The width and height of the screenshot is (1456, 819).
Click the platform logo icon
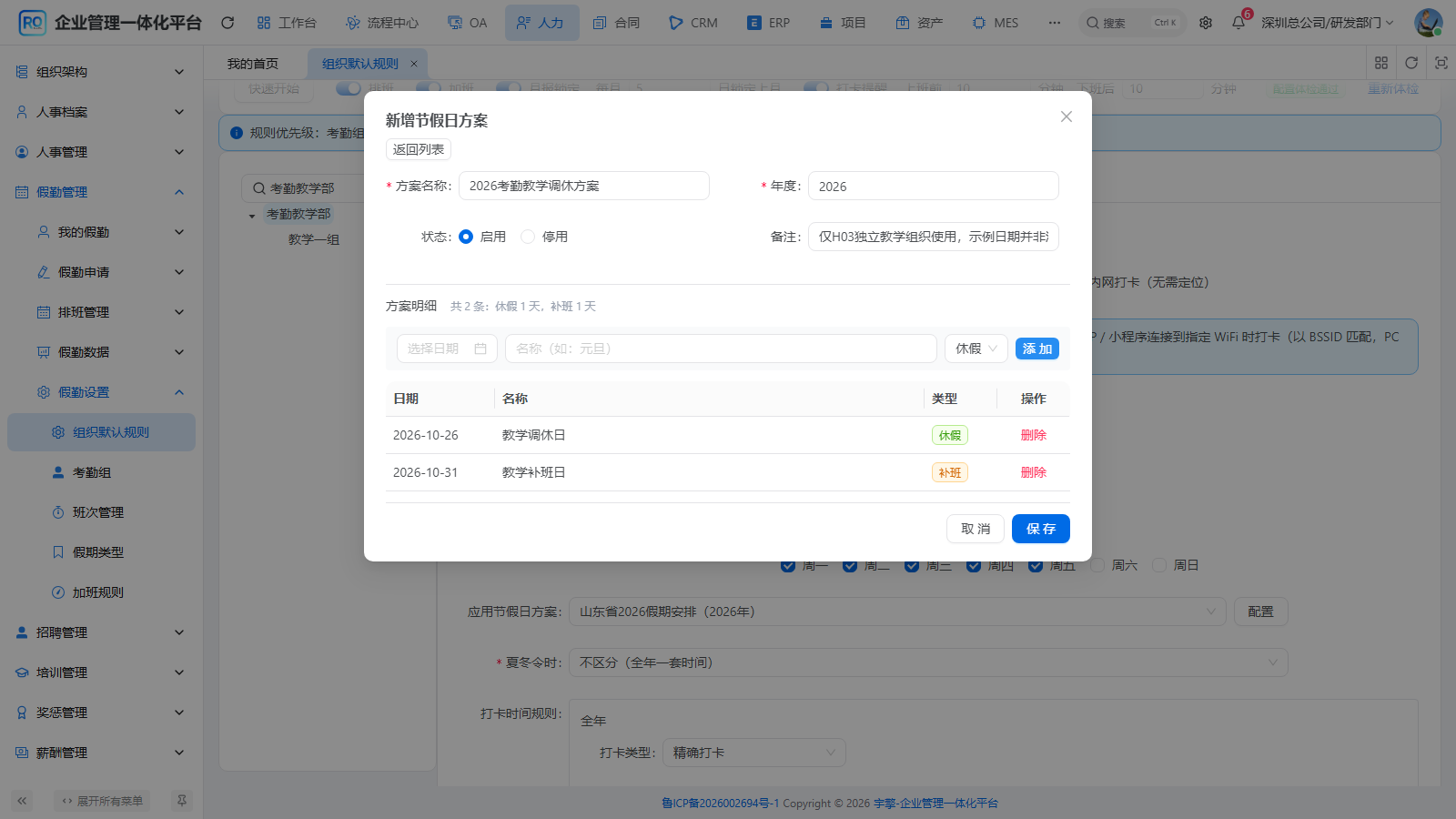32,23
